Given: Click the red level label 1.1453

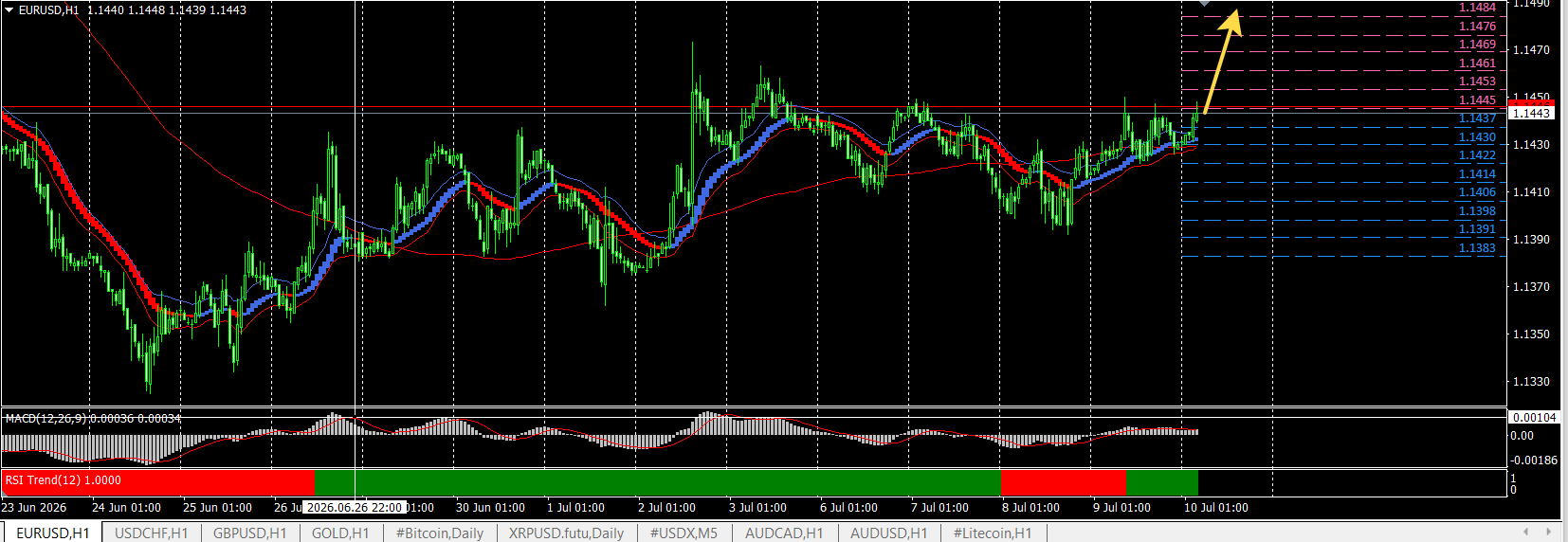Looking at the screenshot, I should [x=1477, y=81].
